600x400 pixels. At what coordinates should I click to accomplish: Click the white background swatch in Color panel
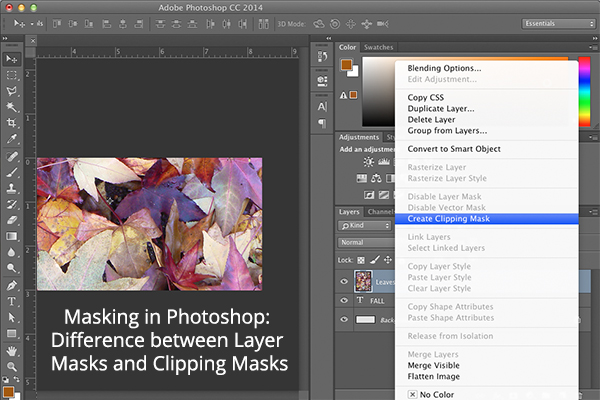tap(354, 72)
